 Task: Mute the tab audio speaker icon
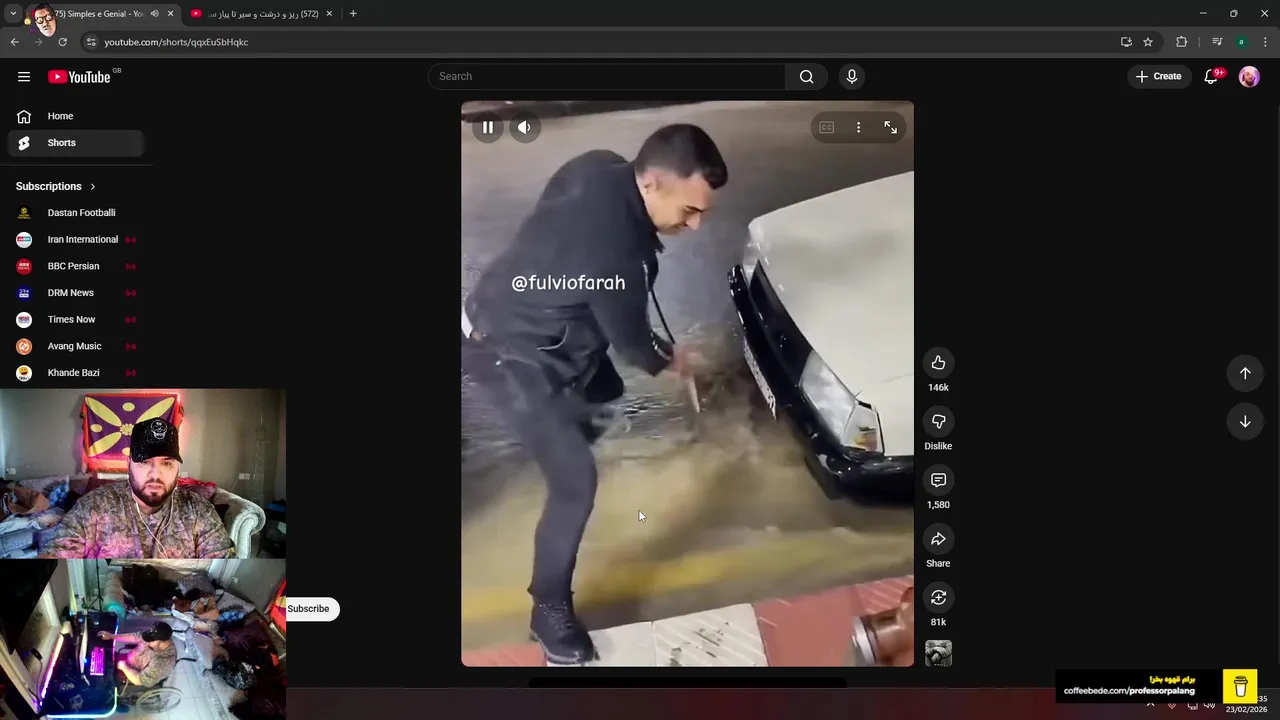pyautogui.click(x=154, y=13)
